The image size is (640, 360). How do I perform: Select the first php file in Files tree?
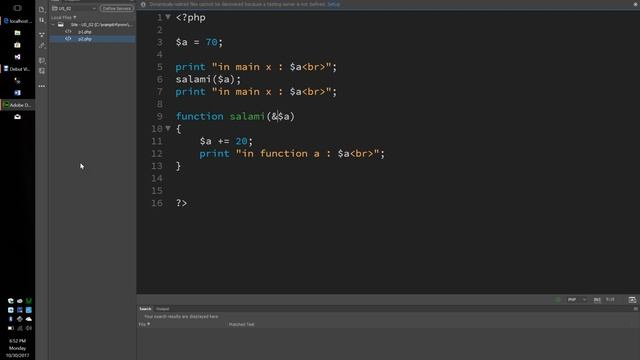tap(84, 32)
